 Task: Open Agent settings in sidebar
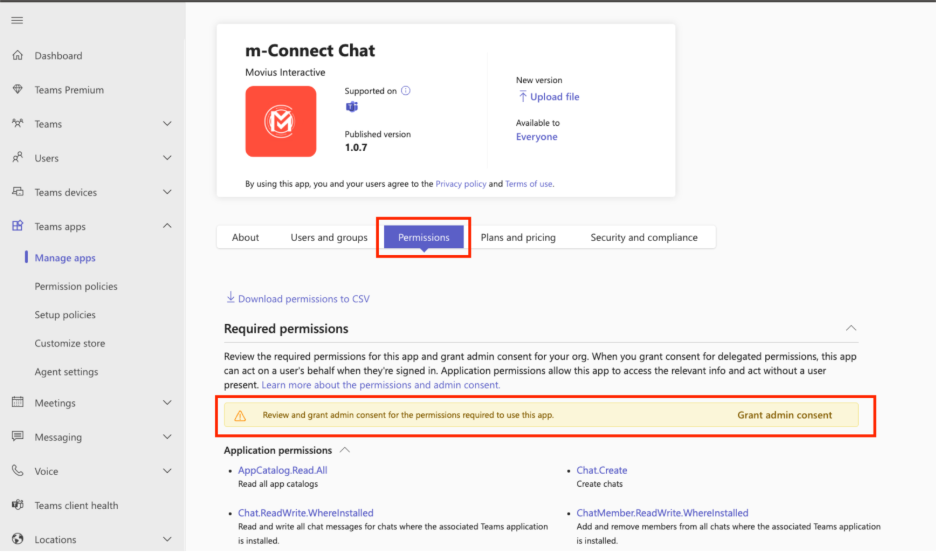(x=66, y=372)
